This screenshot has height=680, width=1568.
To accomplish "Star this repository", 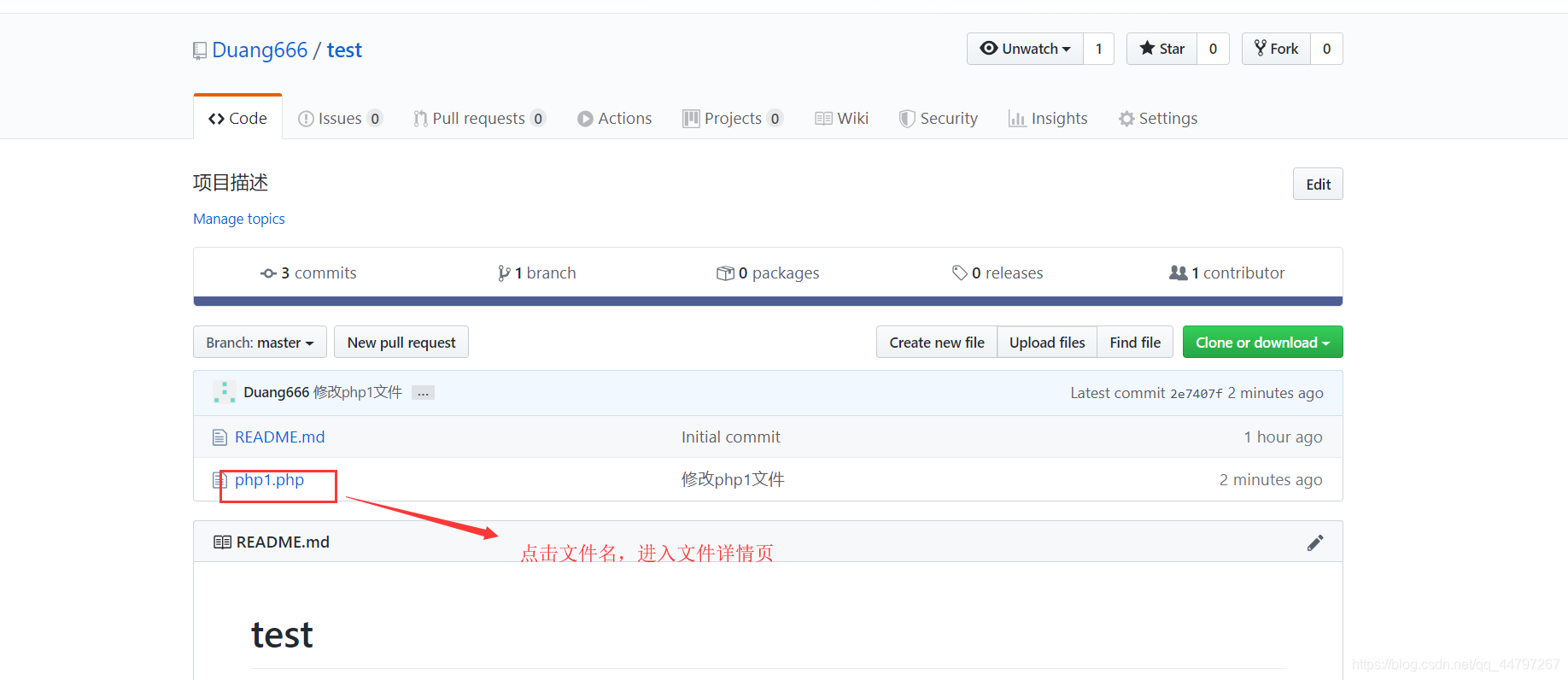I will click(1161, 49).
